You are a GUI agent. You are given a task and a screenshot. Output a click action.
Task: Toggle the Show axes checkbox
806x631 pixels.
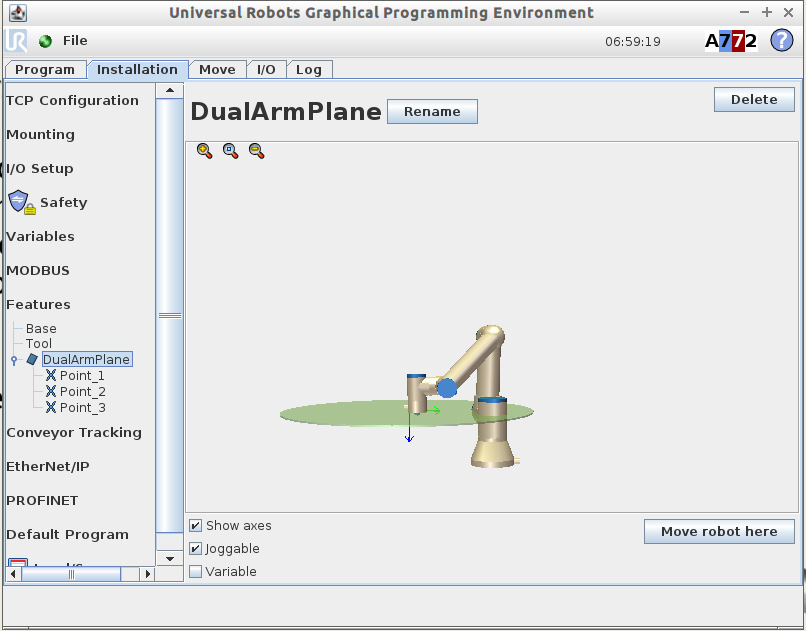(195, 526)
